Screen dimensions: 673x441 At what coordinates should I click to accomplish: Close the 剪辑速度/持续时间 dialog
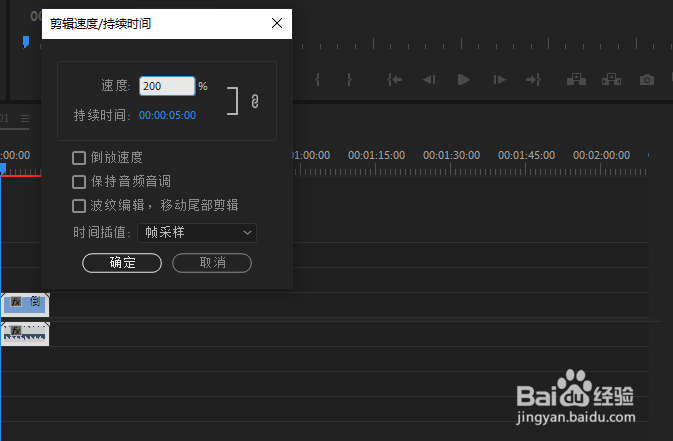point(277,23)
